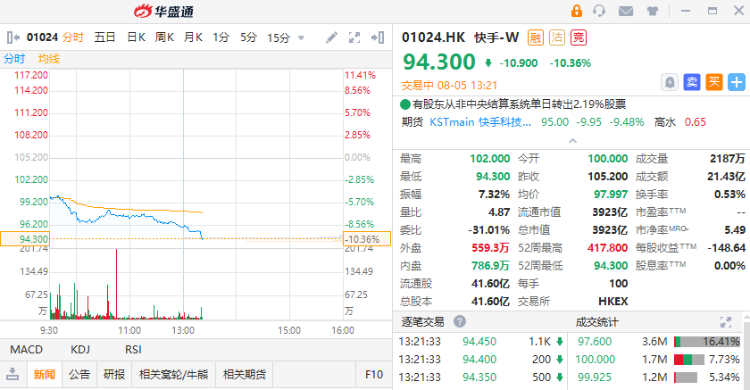Set price alert bell icon

pyautogui.click(x=670, y=82)
